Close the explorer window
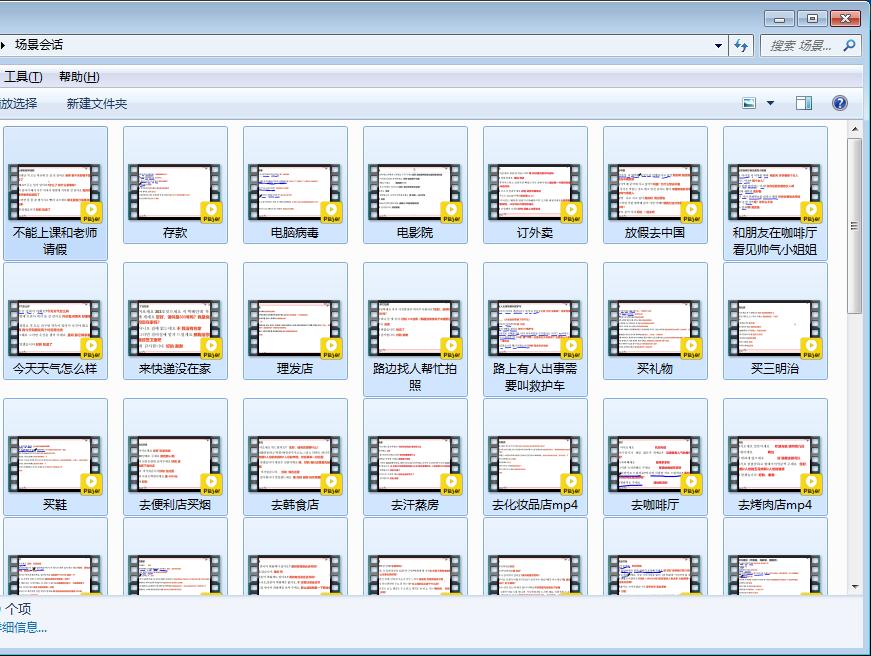 point(845,19)
